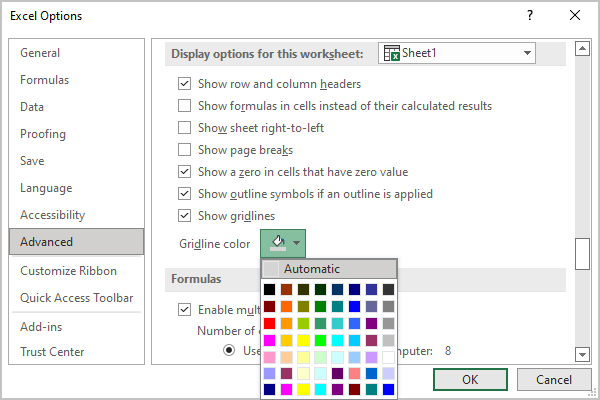Image resolution: width=600 pixels, height=400 pixels.
Task: Choose the sea green swatch
Action: coord(320,323)
